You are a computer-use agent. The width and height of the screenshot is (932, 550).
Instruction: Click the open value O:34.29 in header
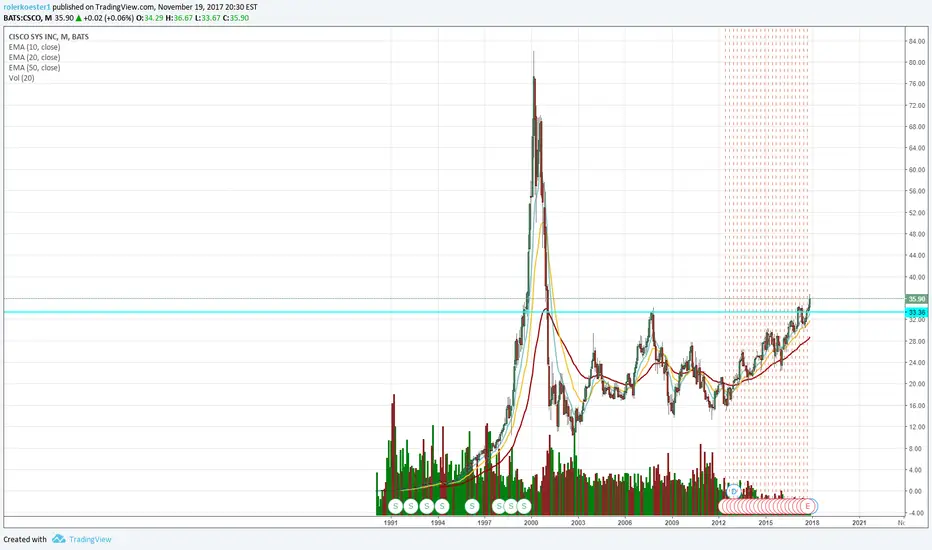(x=150, y=18)
